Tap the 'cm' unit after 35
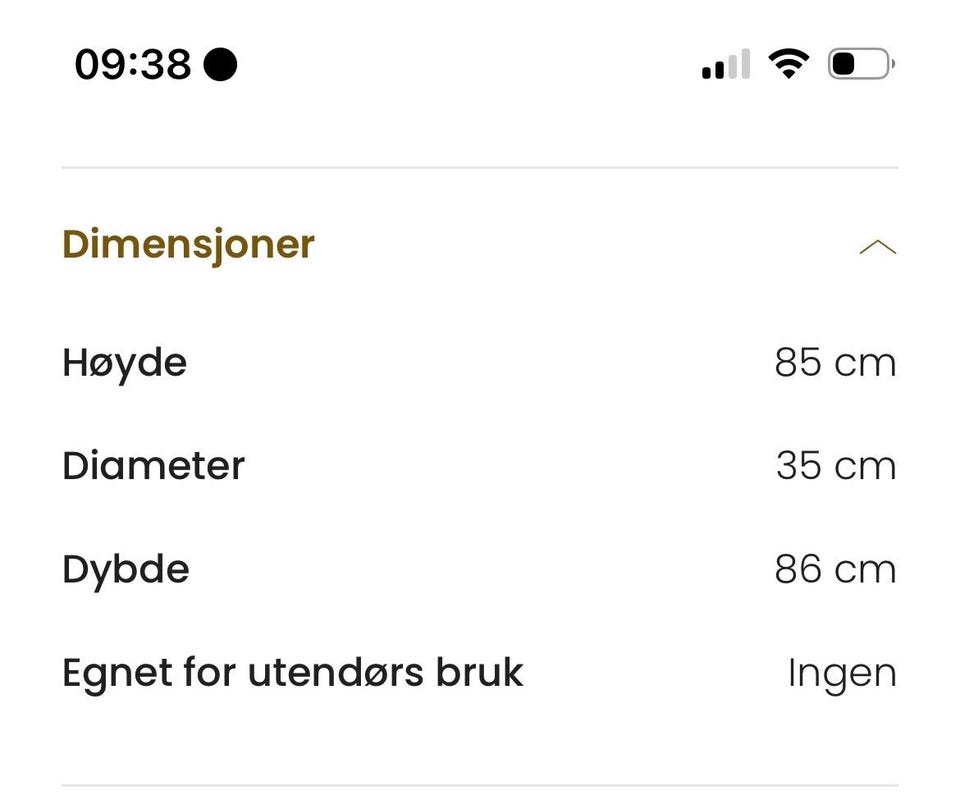Image resolution: width=960 pixels, height=804 pixels. click(865, 466)
